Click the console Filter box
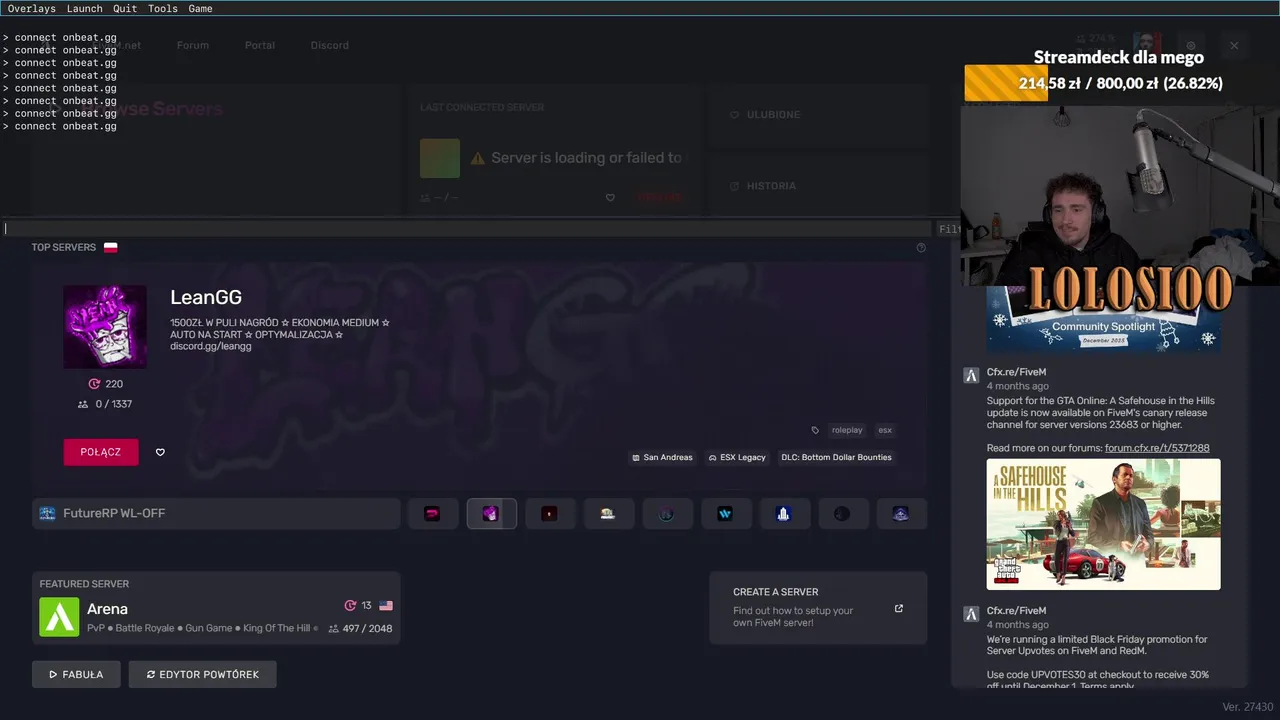The height and width of the screenshot is (720, 1280). 948,228
